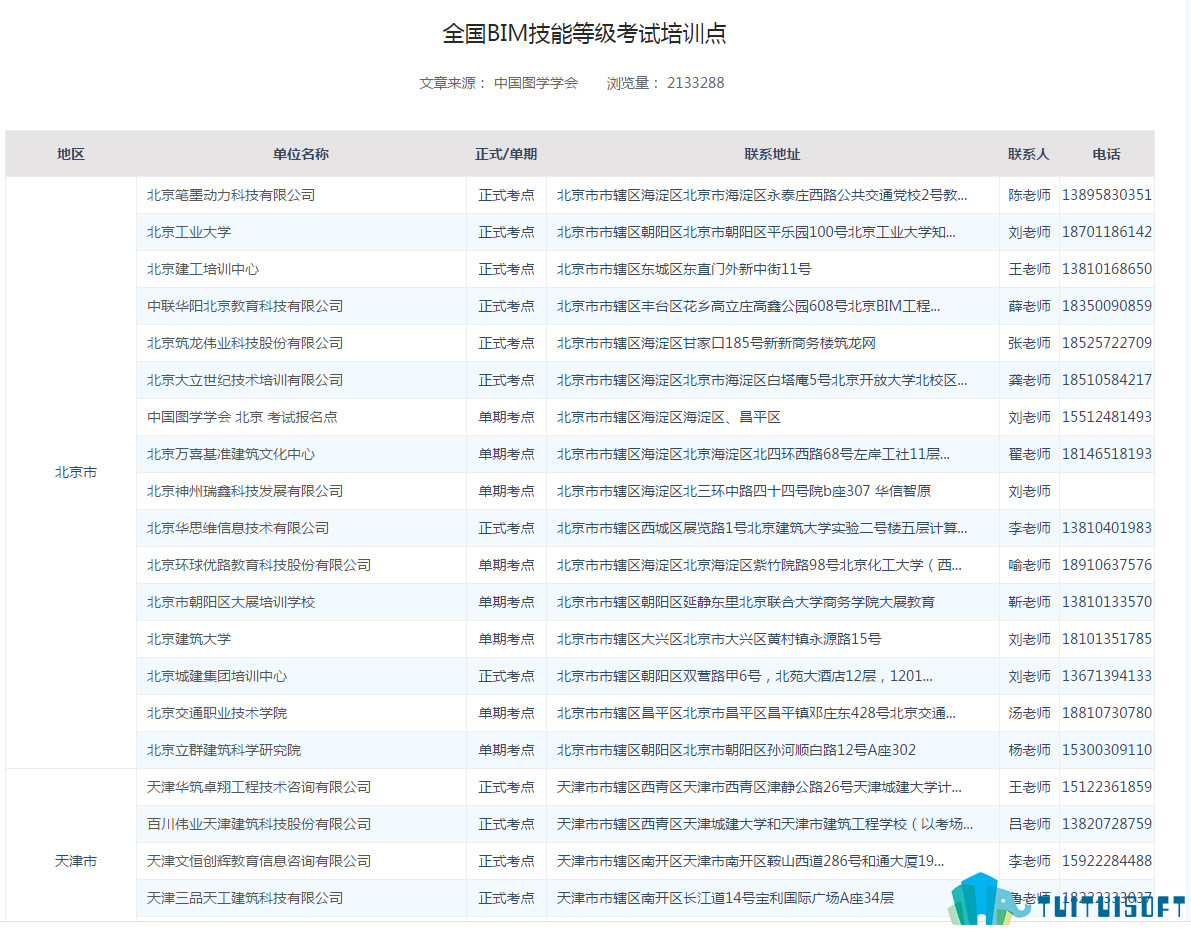Select 北京神州瑞鑫科技发展有限公司 unit name

pos(245,491)
